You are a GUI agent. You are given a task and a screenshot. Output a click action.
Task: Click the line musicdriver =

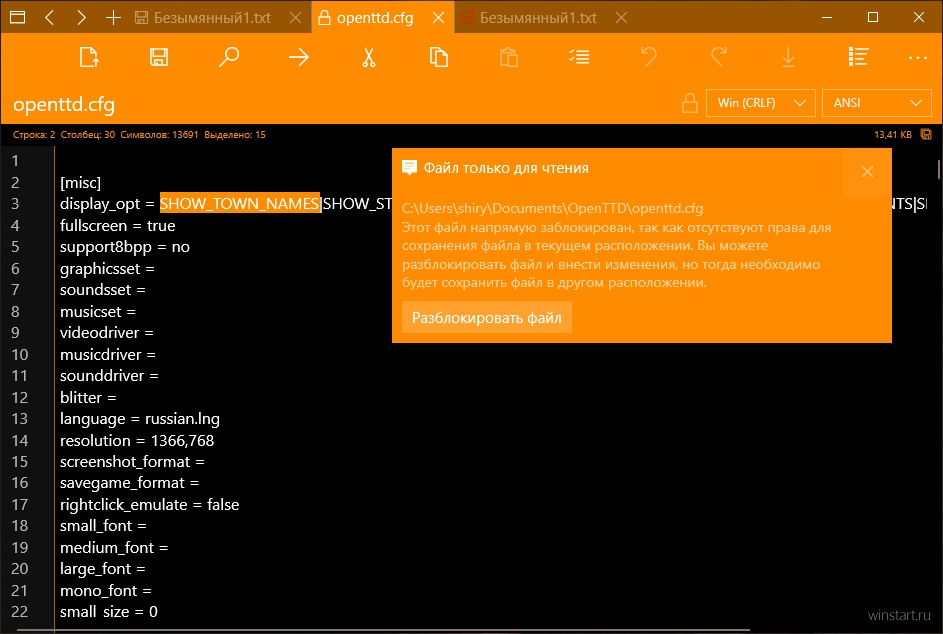click(x=108, y=354)
